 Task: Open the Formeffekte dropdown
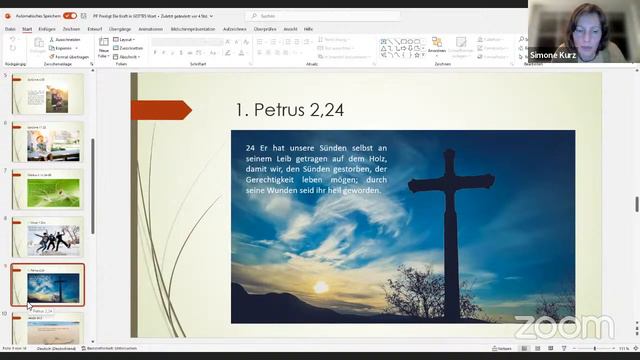[x=493, y=57]
